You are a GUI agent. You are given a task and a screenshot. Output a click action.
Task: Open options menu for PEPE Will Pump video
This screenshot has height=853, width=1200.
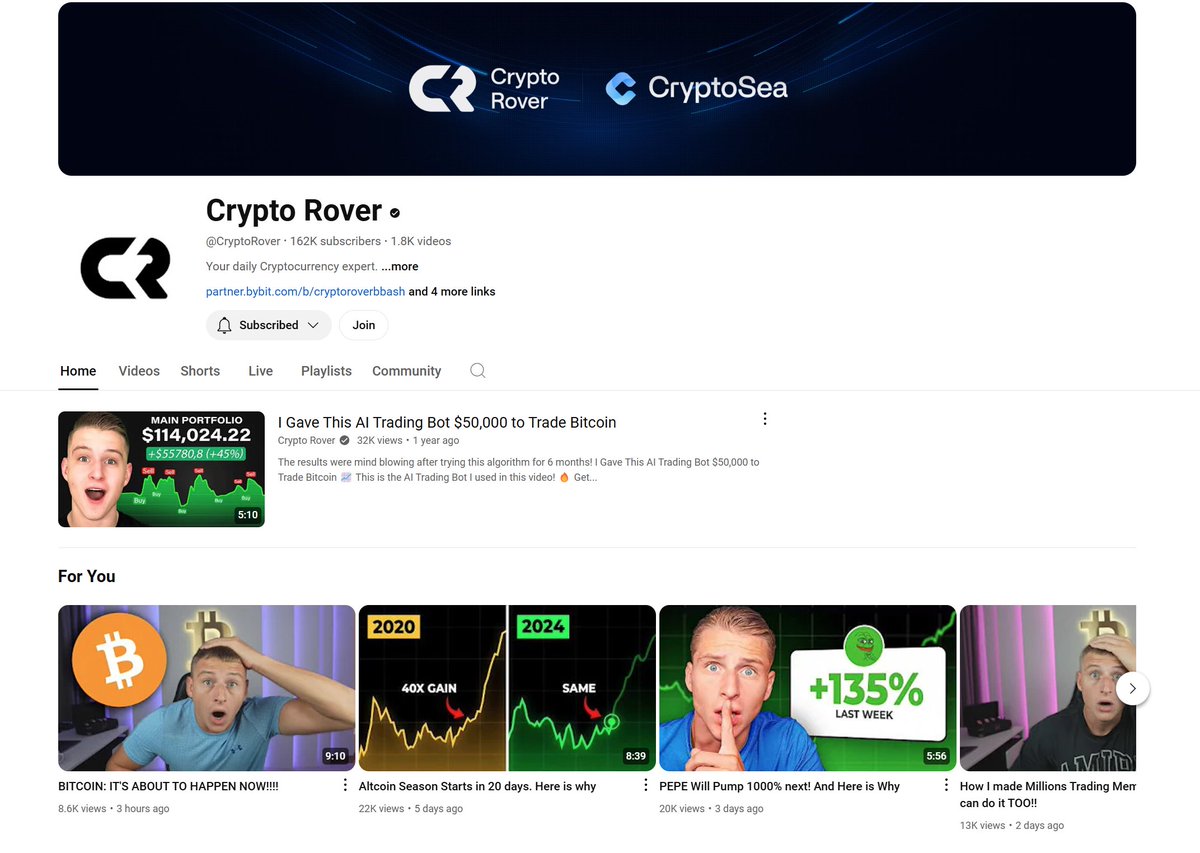click(946, 785)
